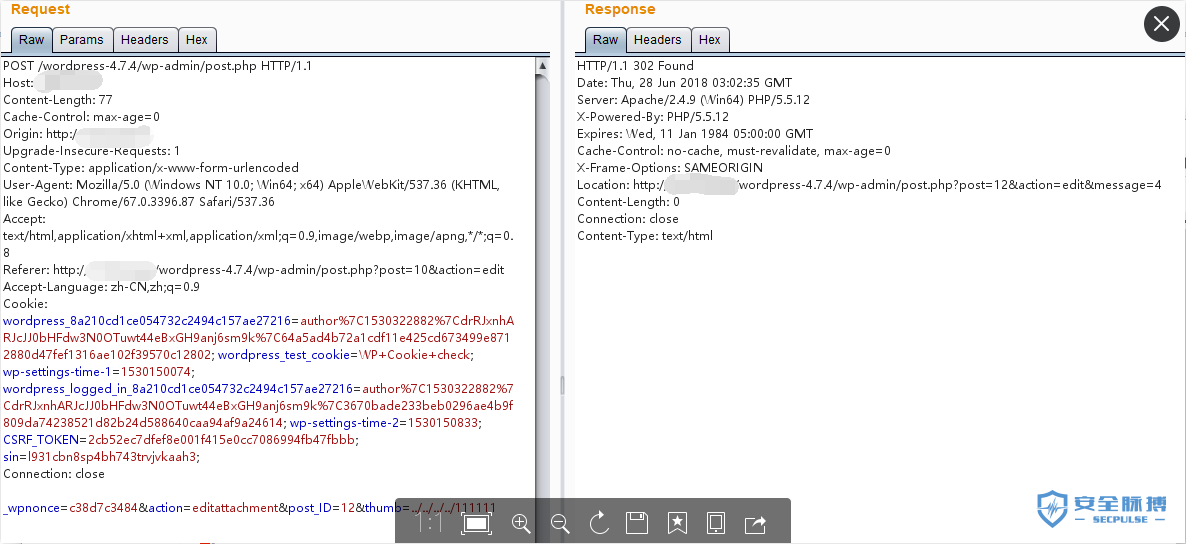The image size is (1186, 544).
Task: Switch to the Request Params tab
Action: point(82,40)
